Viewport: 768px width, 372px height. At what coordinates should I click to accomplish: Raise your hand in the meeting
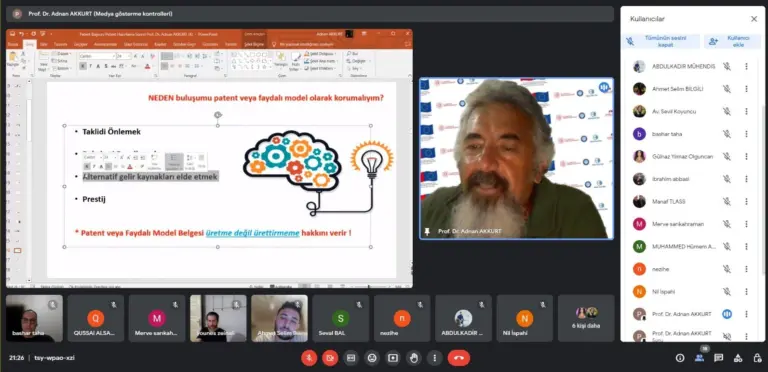(x=414, y=358)
